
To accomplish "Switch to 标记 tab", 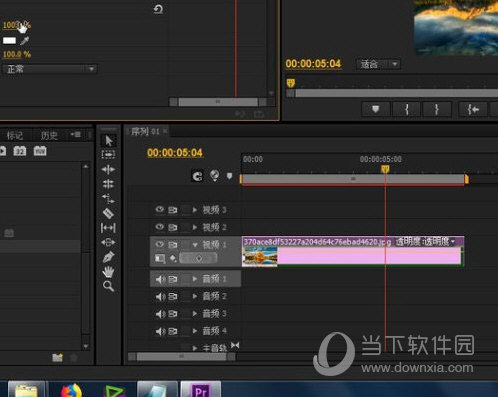I will (x=15, y=135).
